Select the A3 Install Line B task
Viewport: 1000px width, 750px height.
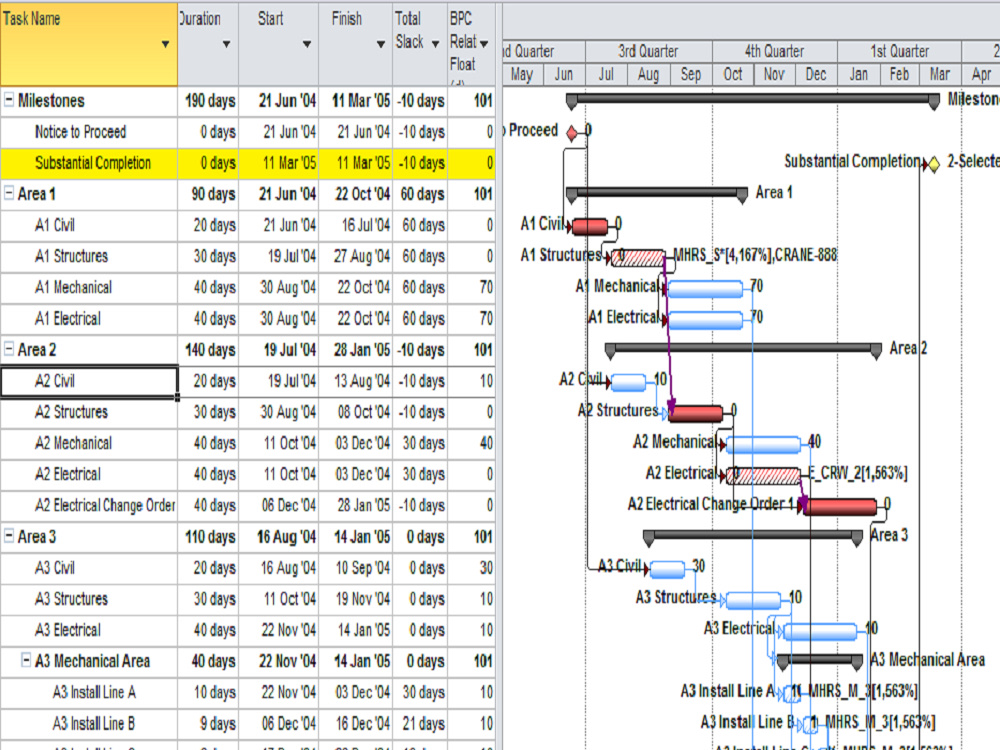94,724
